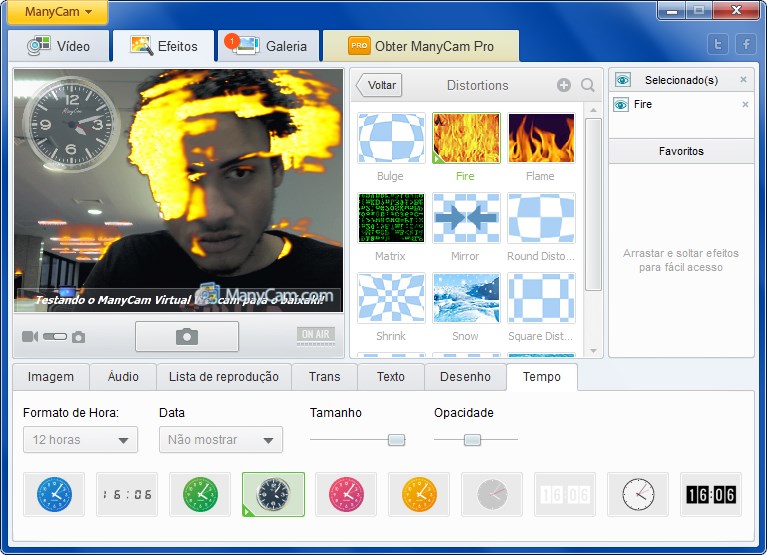Open the Lista de reprodução tab
767x555 pixels.
(x=224, y=377)
